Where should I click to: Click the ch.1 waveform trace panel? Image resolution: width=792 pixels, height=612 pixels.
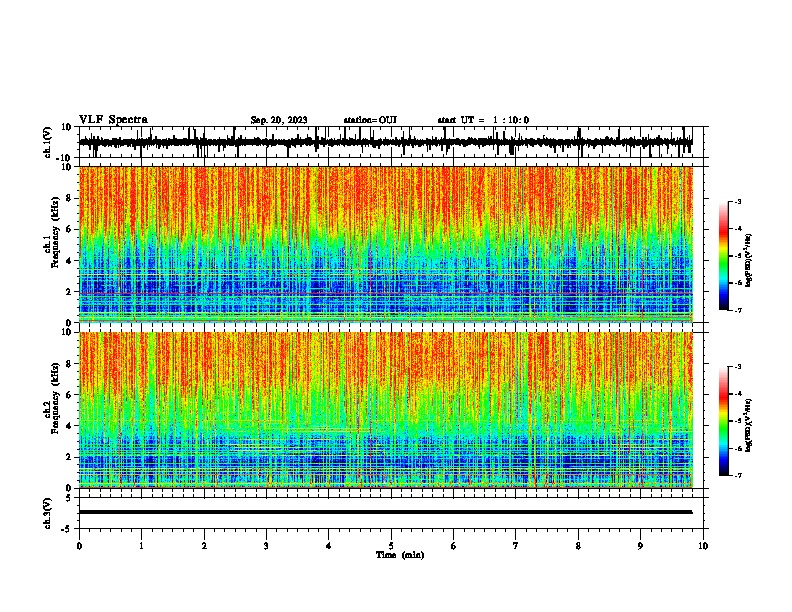393,142
